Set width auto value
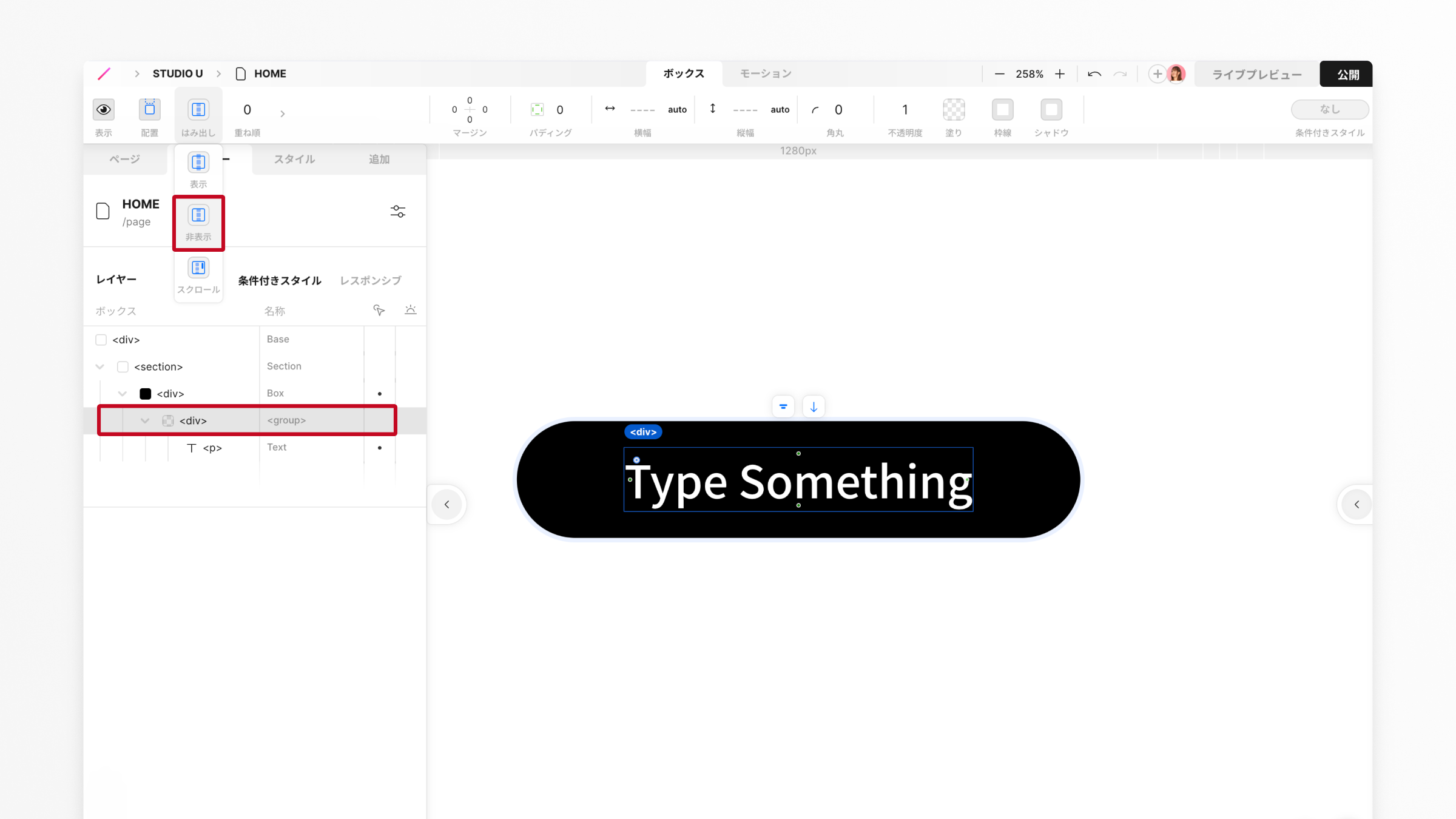 [x=677, y=110]
